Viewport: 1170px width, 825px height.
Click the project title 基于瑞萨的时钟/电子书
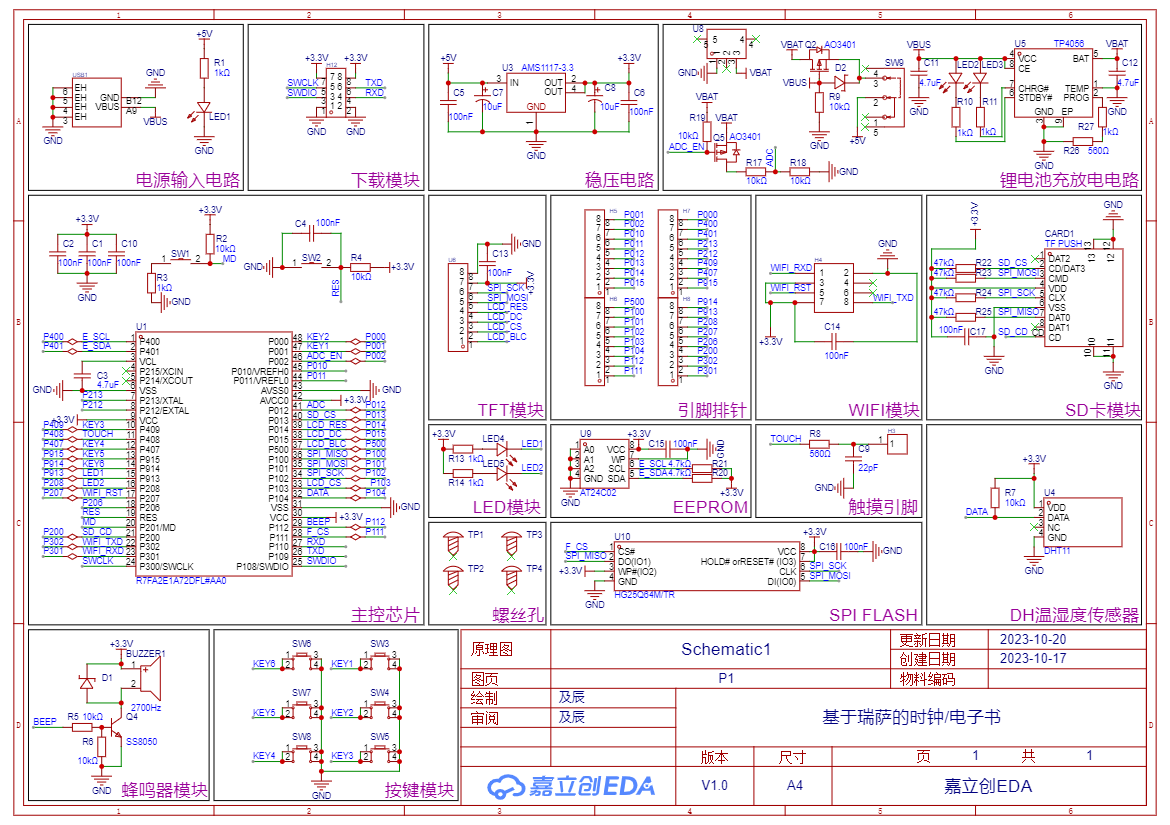(911, 717)
